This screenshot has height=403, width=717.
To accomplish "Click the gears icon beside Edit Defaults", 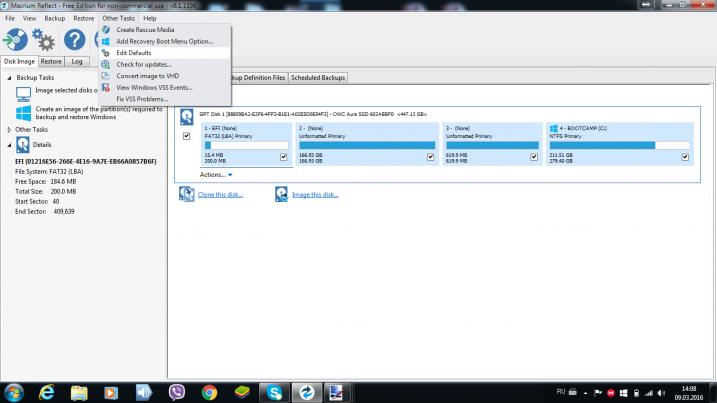I will (106, 53).
